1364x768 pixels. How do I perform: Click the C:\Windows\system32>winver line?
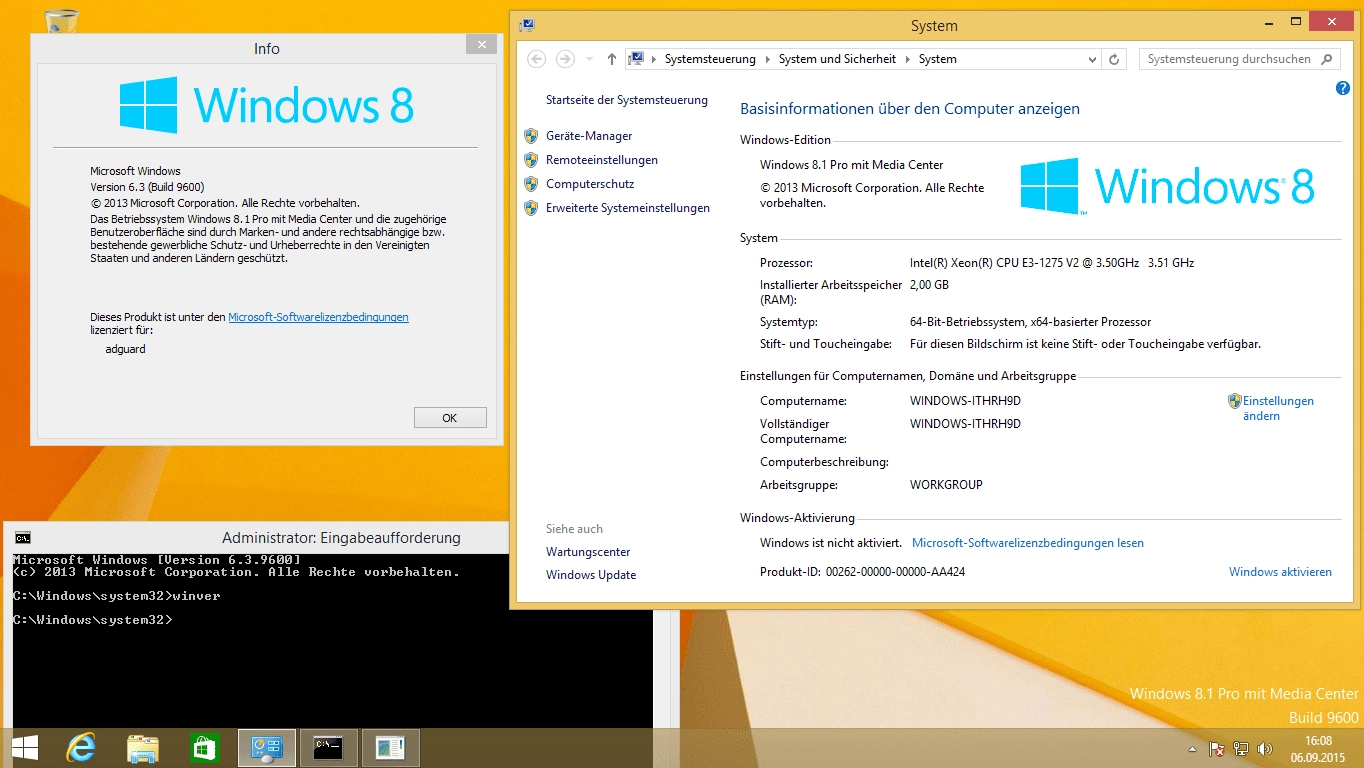tap(117, 596)
